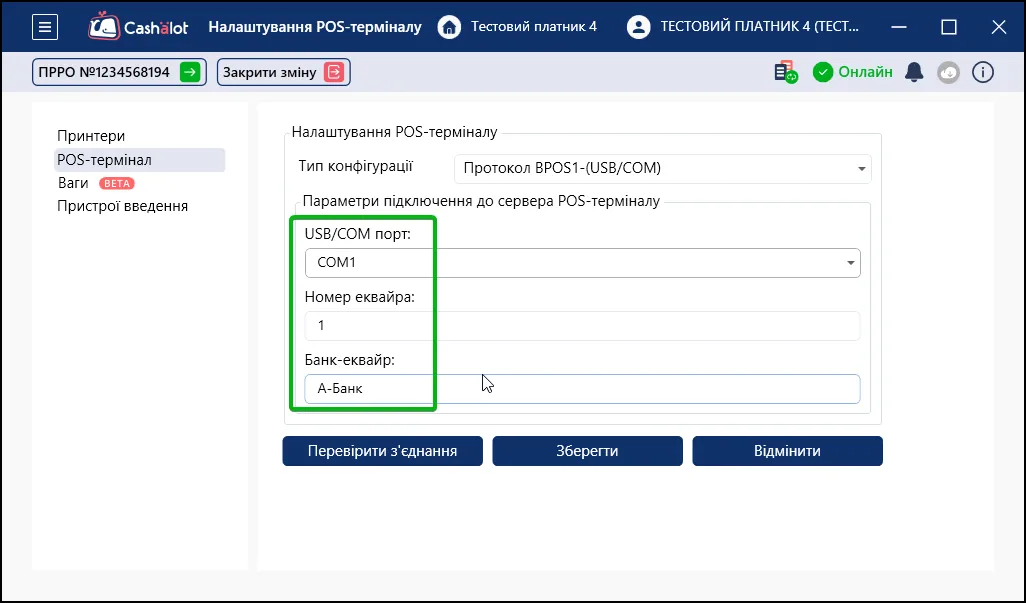Click the Банк-еквайр label

point(349,360)
